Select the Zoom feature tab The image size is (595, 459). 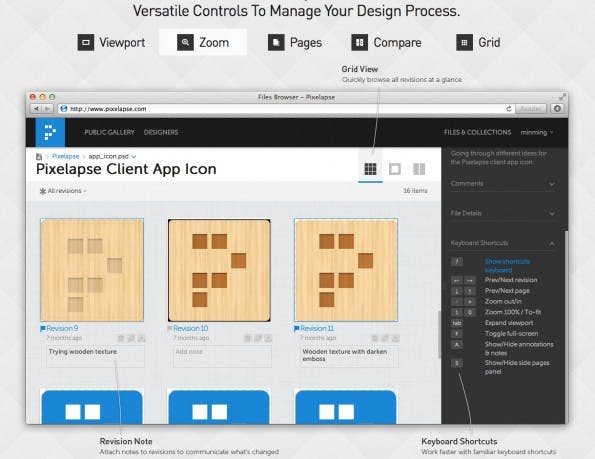click(x=203, y=42)
